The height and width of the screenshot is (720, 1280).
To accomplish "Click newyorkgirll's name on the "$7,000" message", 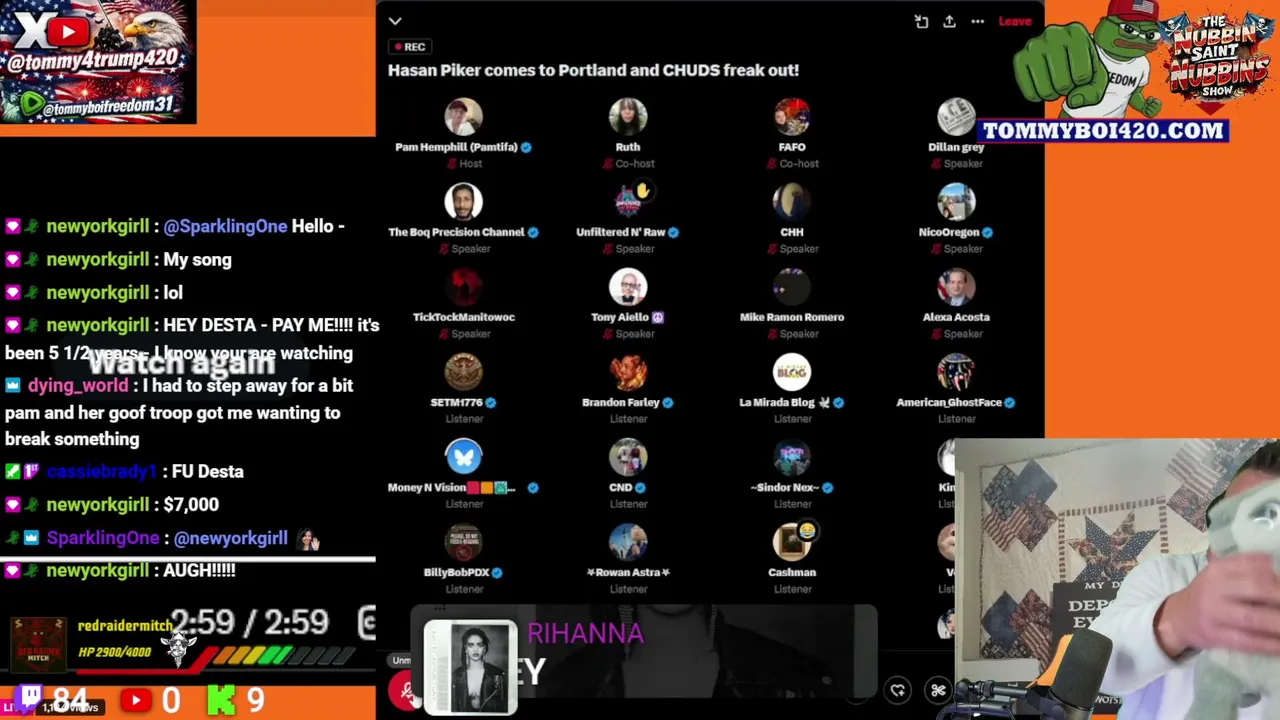I will click(97, 505).
